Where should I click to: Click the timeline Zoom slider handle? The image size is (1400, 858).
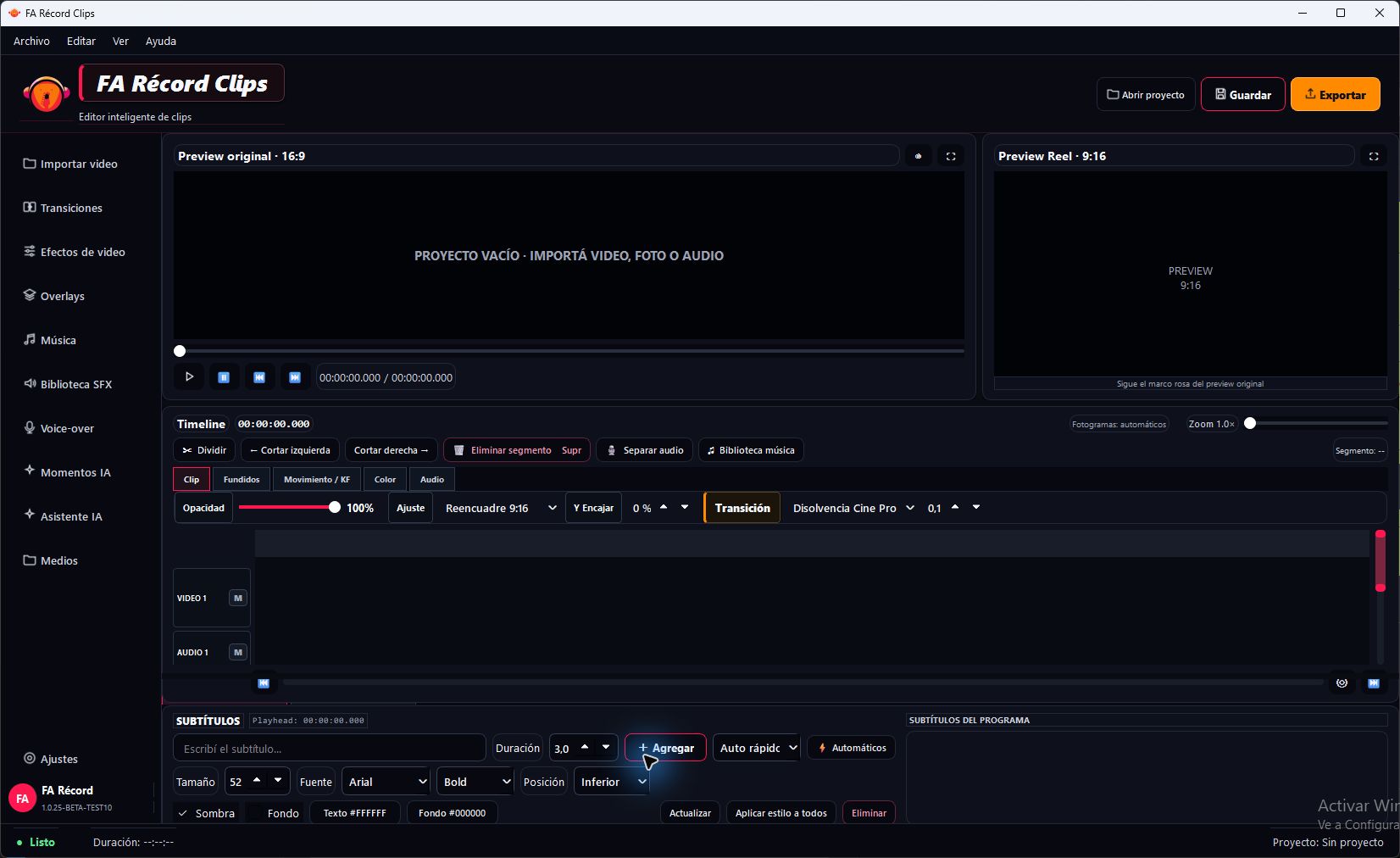1250,423
